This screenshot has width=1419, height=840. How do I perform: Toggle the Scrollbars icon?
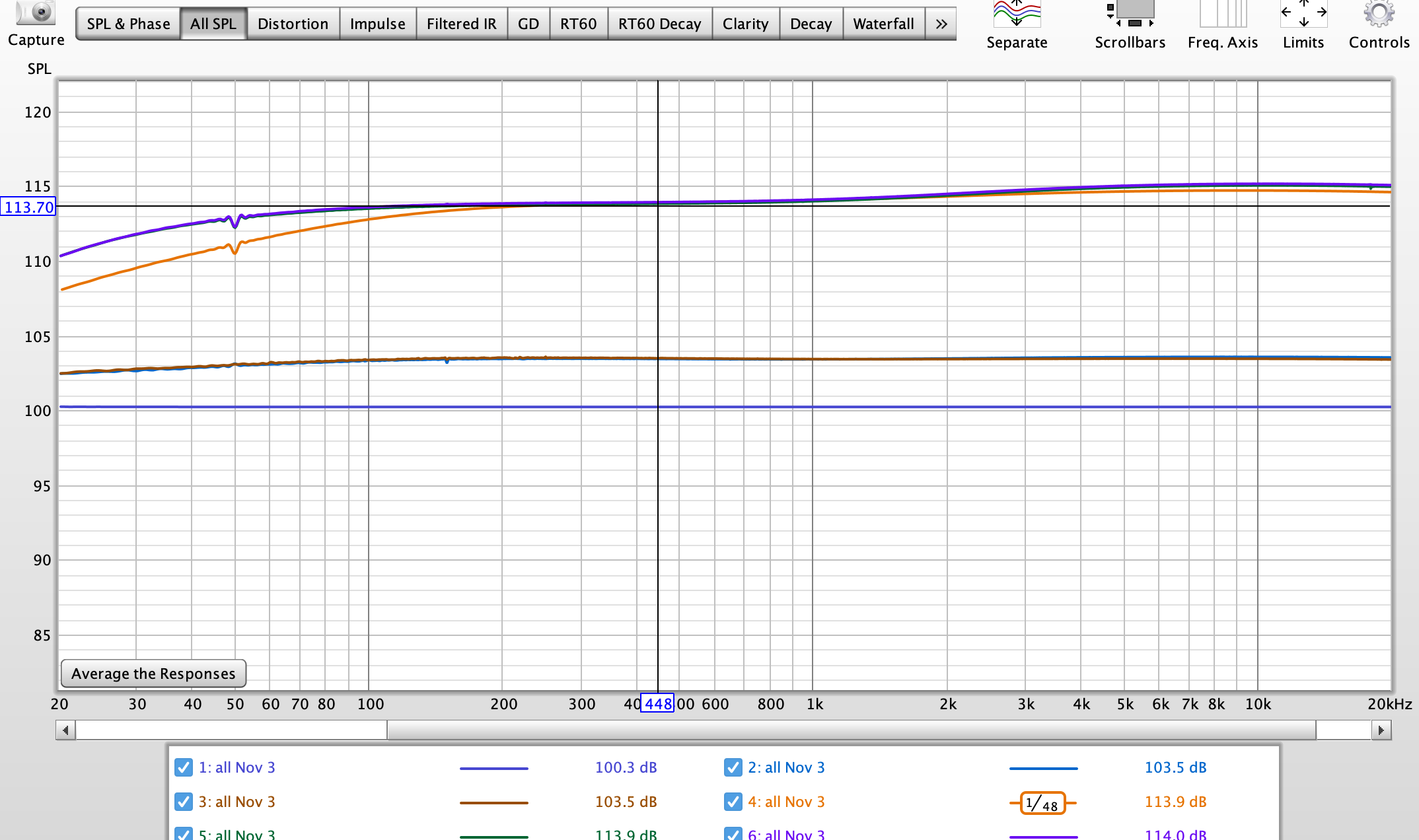click(1130, 13)
